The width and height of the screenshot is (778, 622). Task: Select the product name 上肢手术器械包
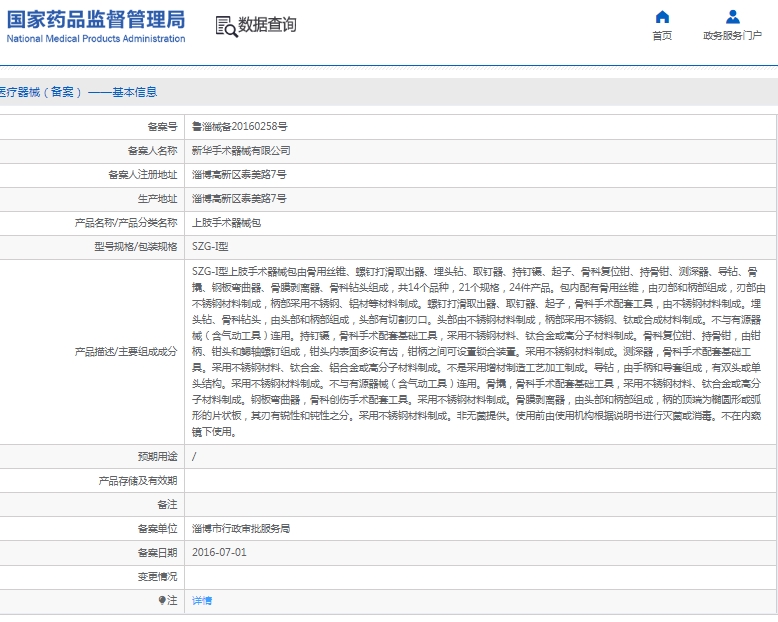click(x=226, y=223)
